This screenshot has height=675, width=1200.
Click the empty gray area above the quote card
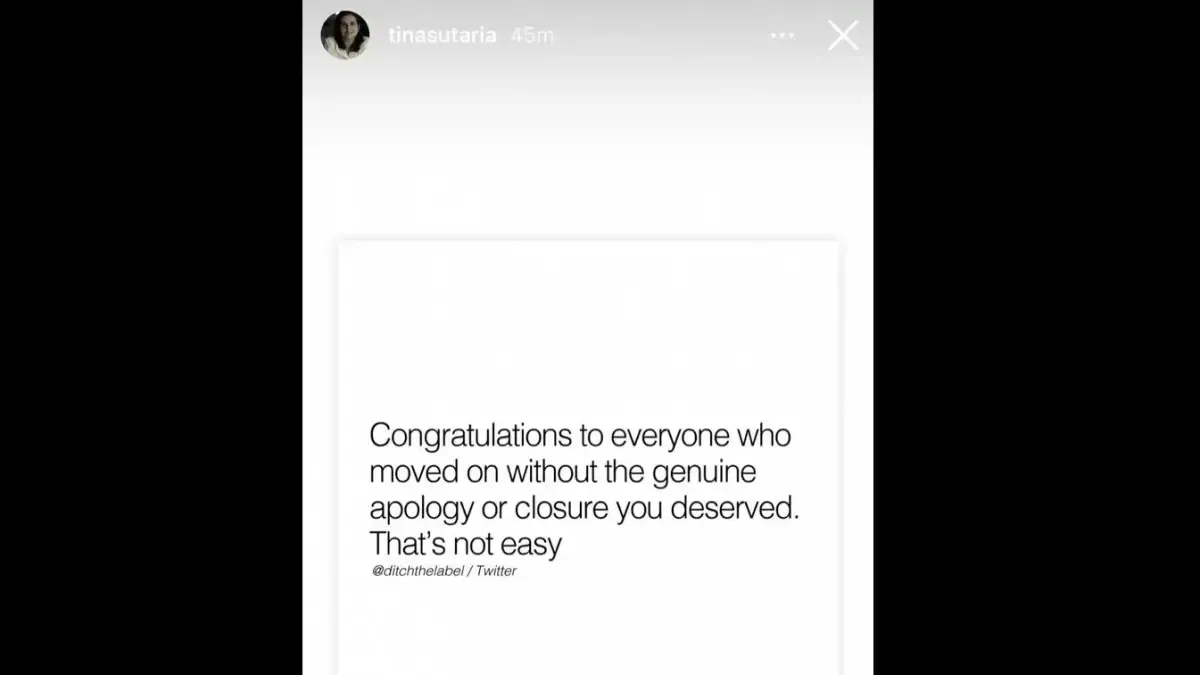(x=588, y=160)
